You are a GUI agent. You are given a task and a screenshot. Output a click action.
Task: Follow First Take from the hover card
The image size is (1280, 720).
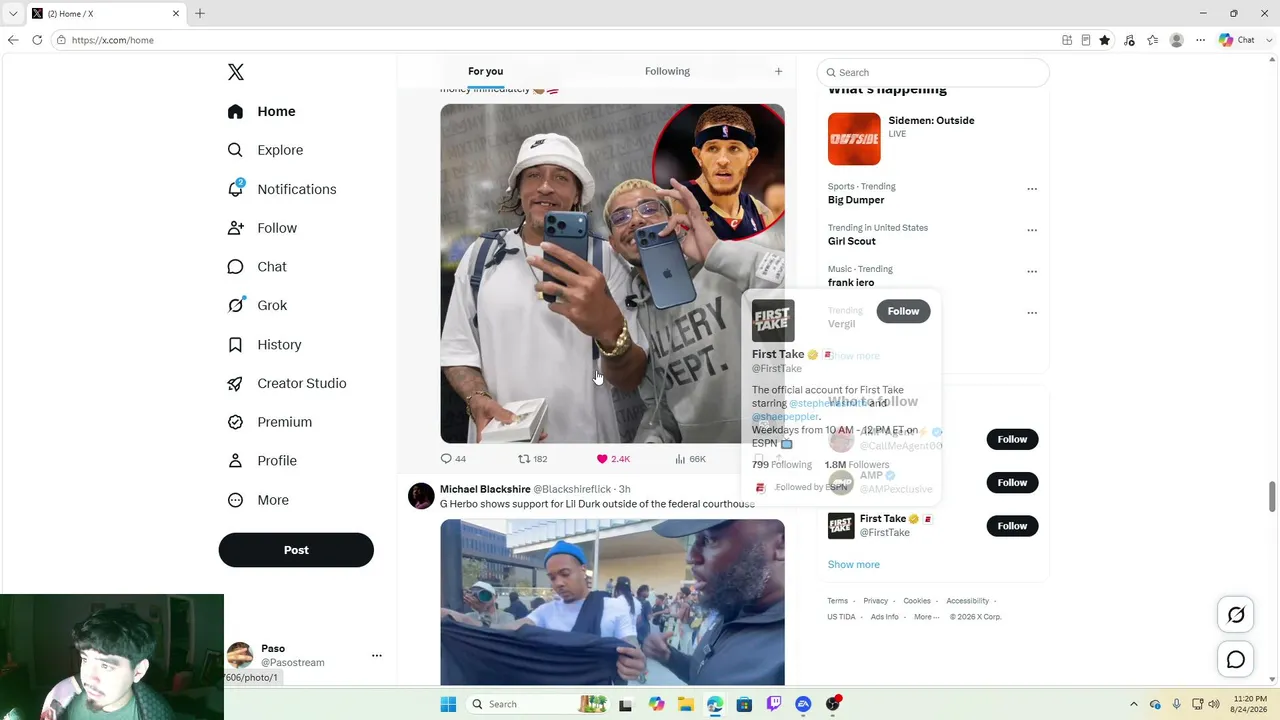click(903, 311)
